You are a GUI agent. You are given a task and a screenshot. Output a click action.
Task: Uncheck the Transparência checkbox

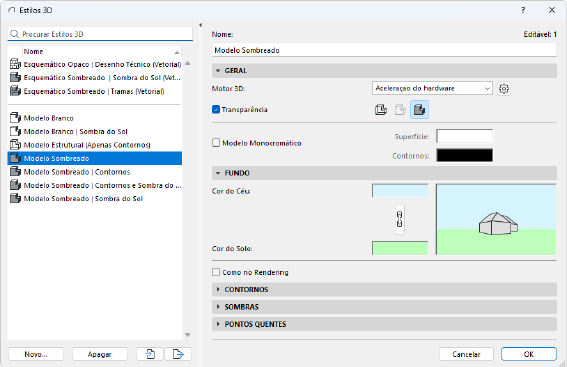pos(216,109)
